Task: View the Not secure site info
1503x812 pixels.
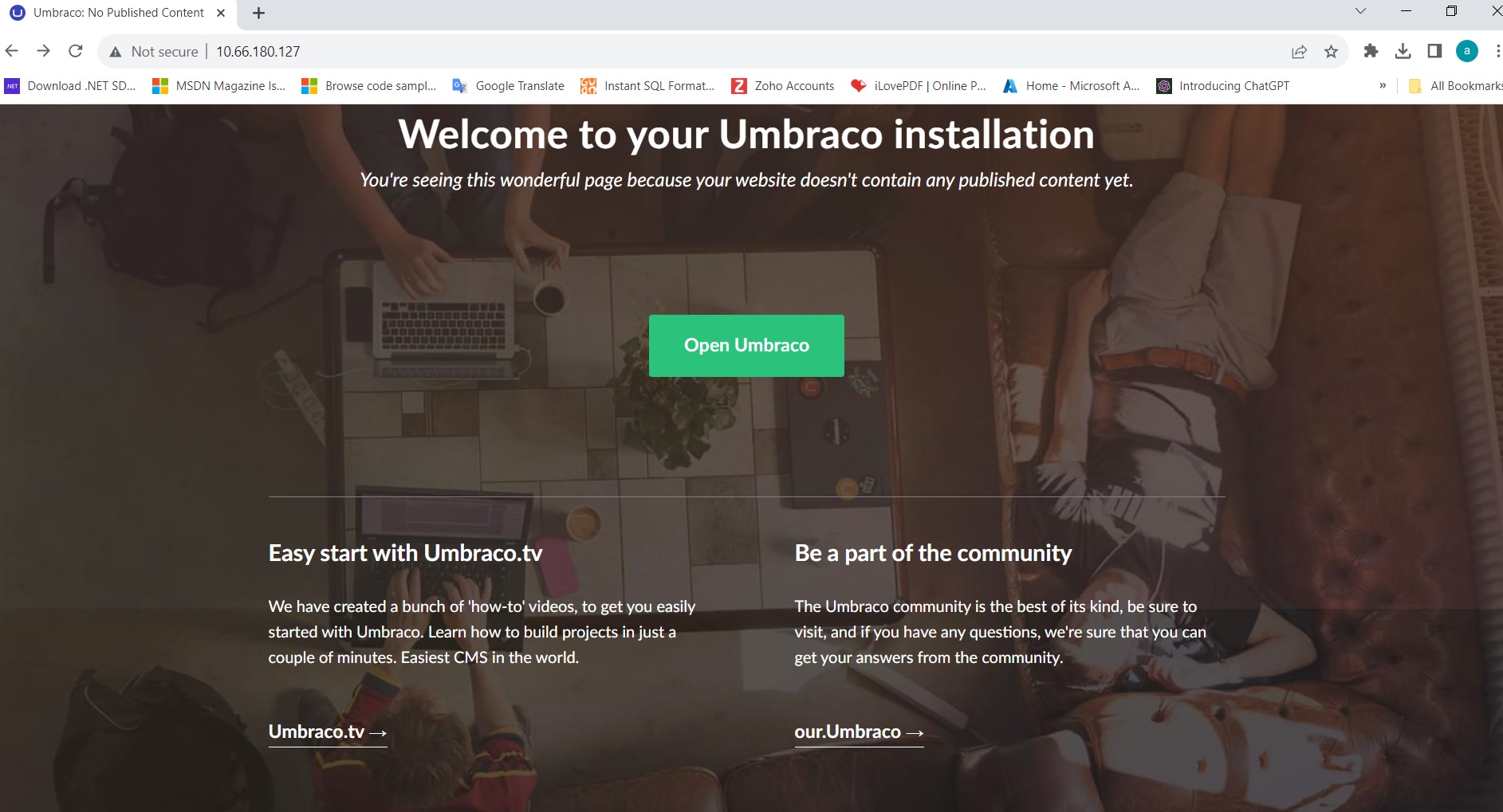Action: click(x=154, y=51)
